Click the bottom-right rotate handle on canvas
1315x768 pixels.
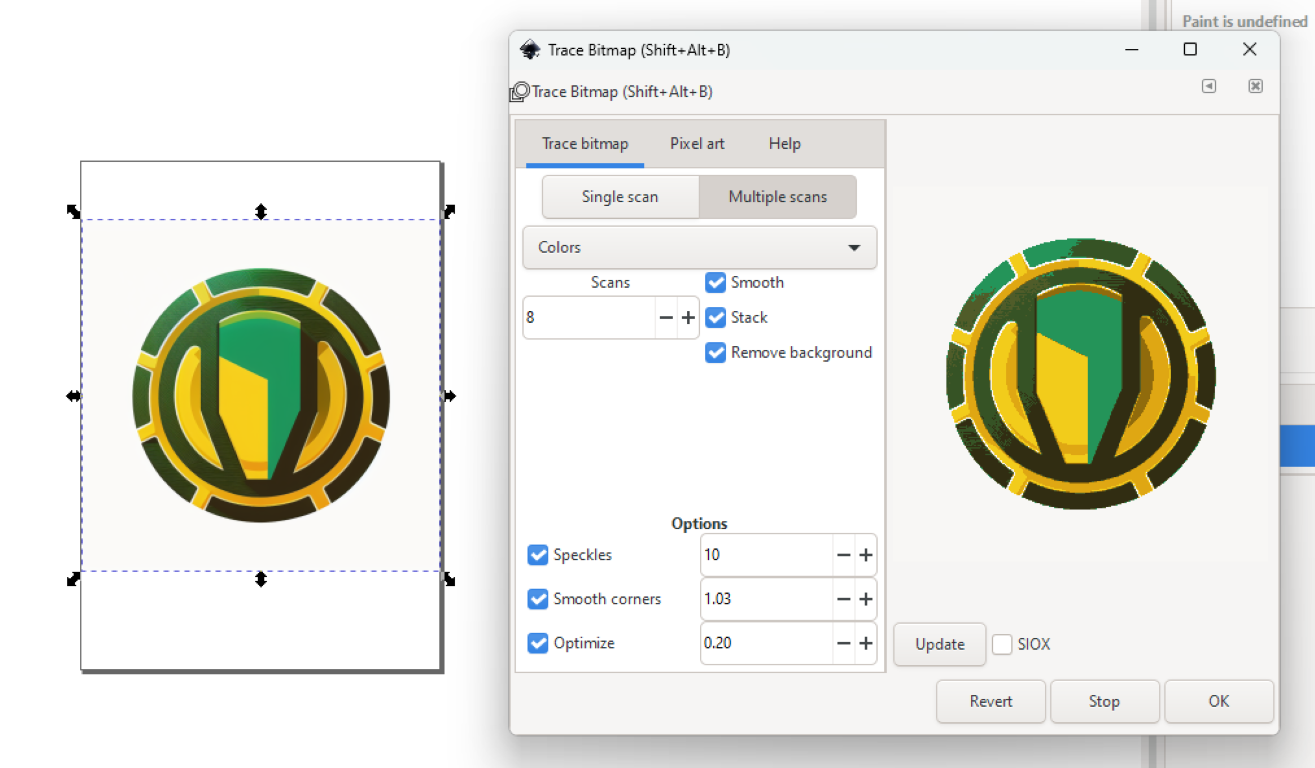449,579
